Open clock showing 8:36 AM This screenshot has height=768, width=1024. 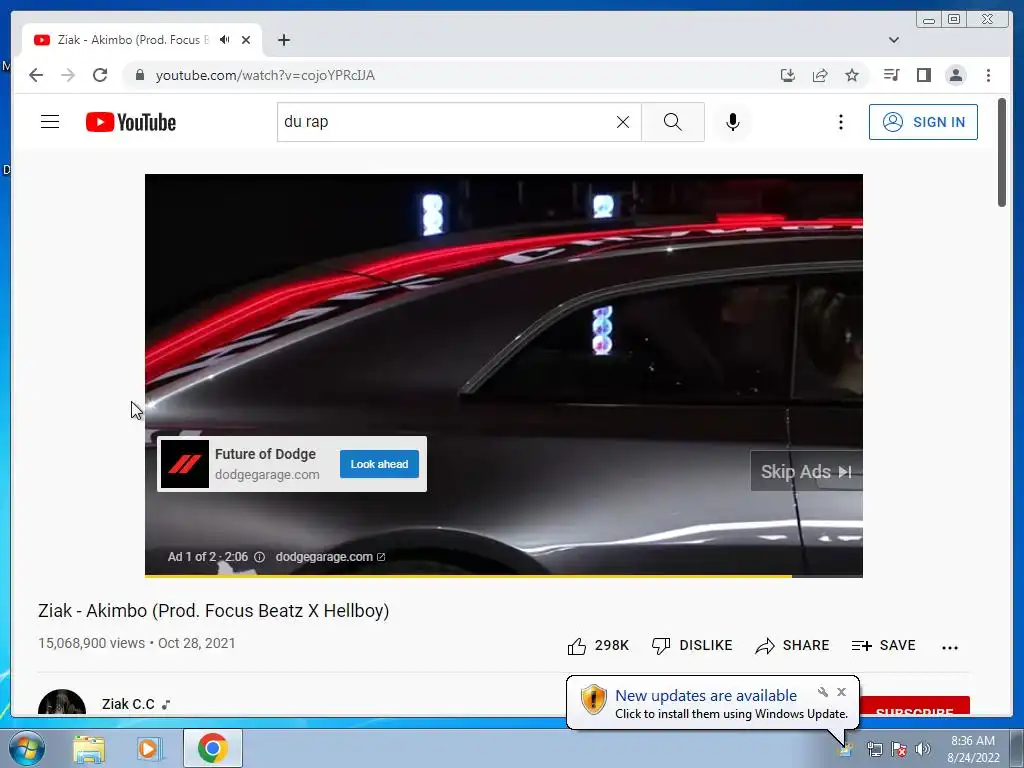(x=973, y=749)
